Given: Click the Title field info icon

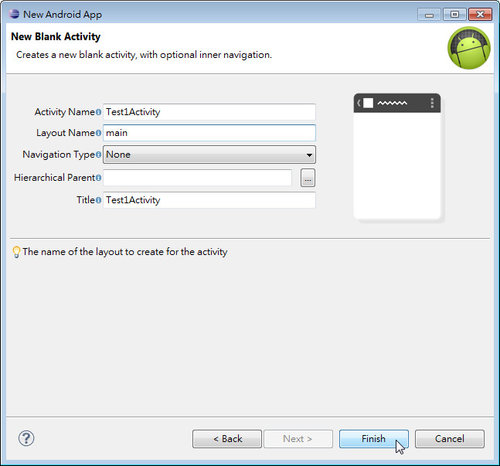Looking at the screenshot, I should 98,200.
